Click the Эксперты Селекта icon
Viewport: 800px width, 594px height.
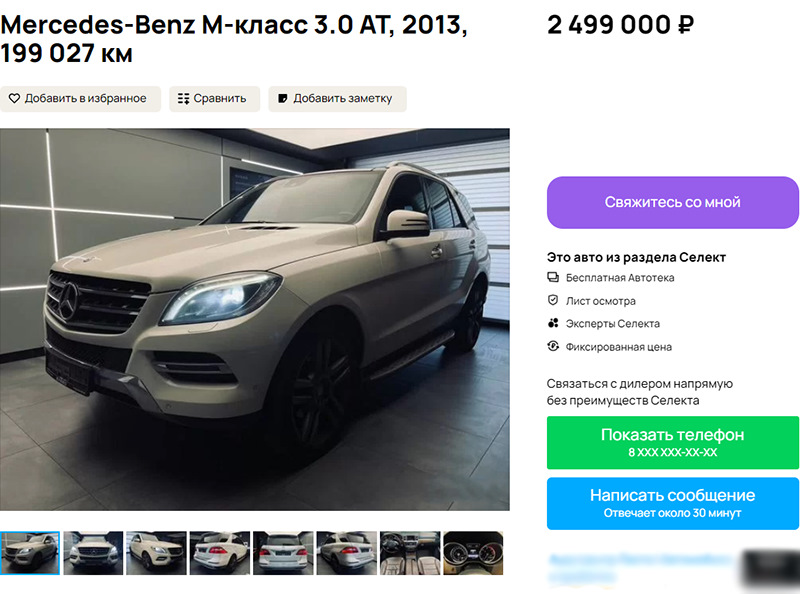click(553, 323)
